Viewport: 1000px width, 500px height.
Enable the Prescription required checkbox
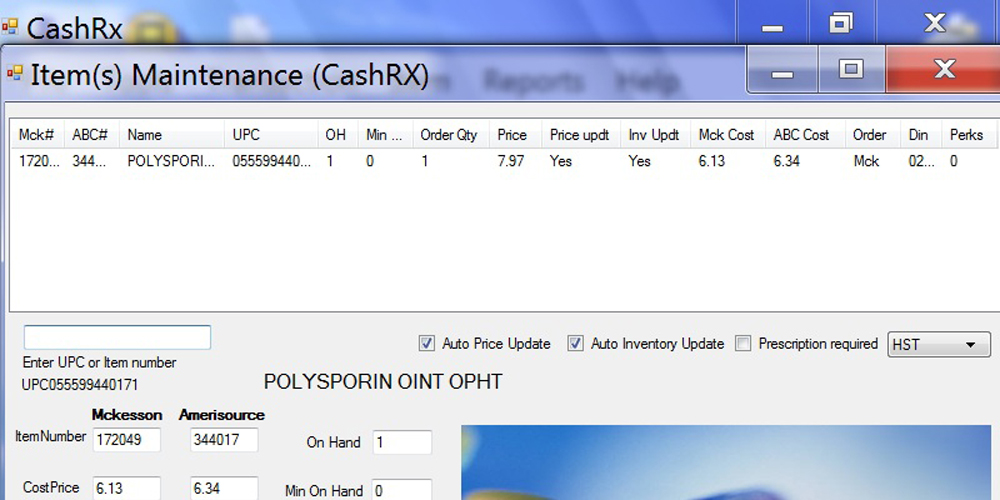tap(743, 344)
